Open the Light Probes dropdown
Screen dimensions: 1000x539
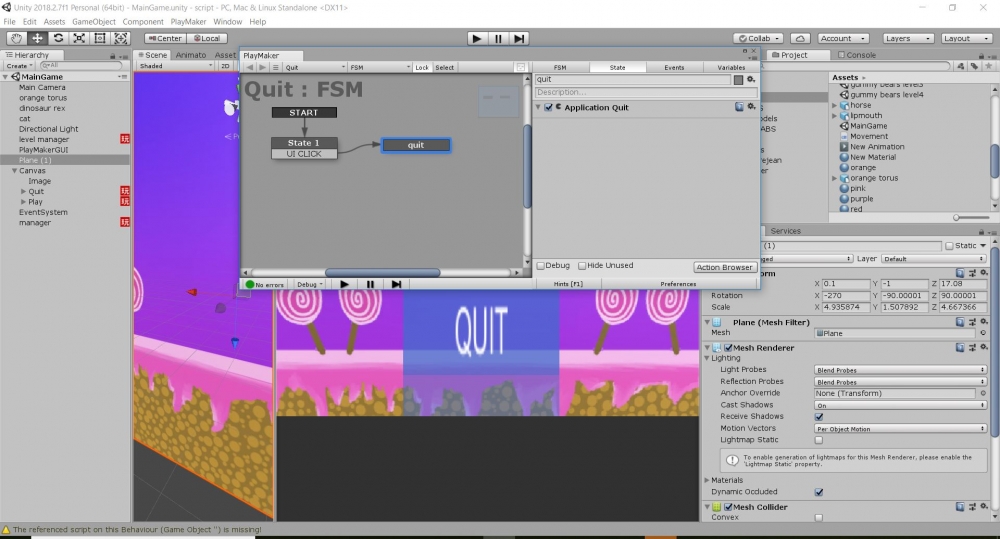pos(900,370)
